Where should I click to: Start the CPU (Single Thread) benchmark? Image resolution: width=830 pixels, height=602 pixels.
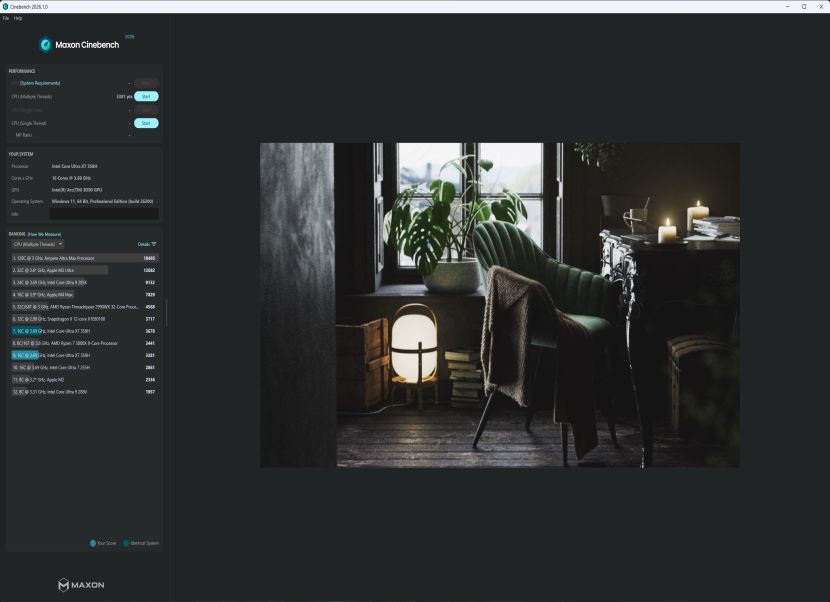click(x=146, y=123)
